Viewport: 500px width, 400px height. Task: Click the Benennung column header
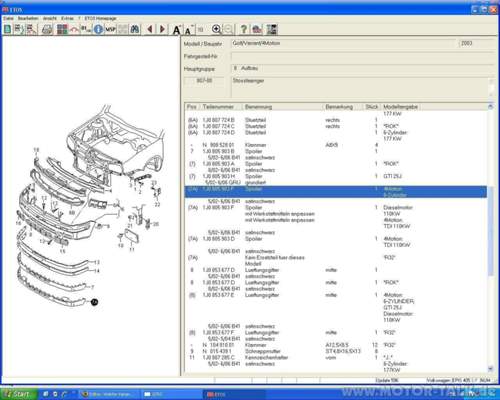[282, 107]
